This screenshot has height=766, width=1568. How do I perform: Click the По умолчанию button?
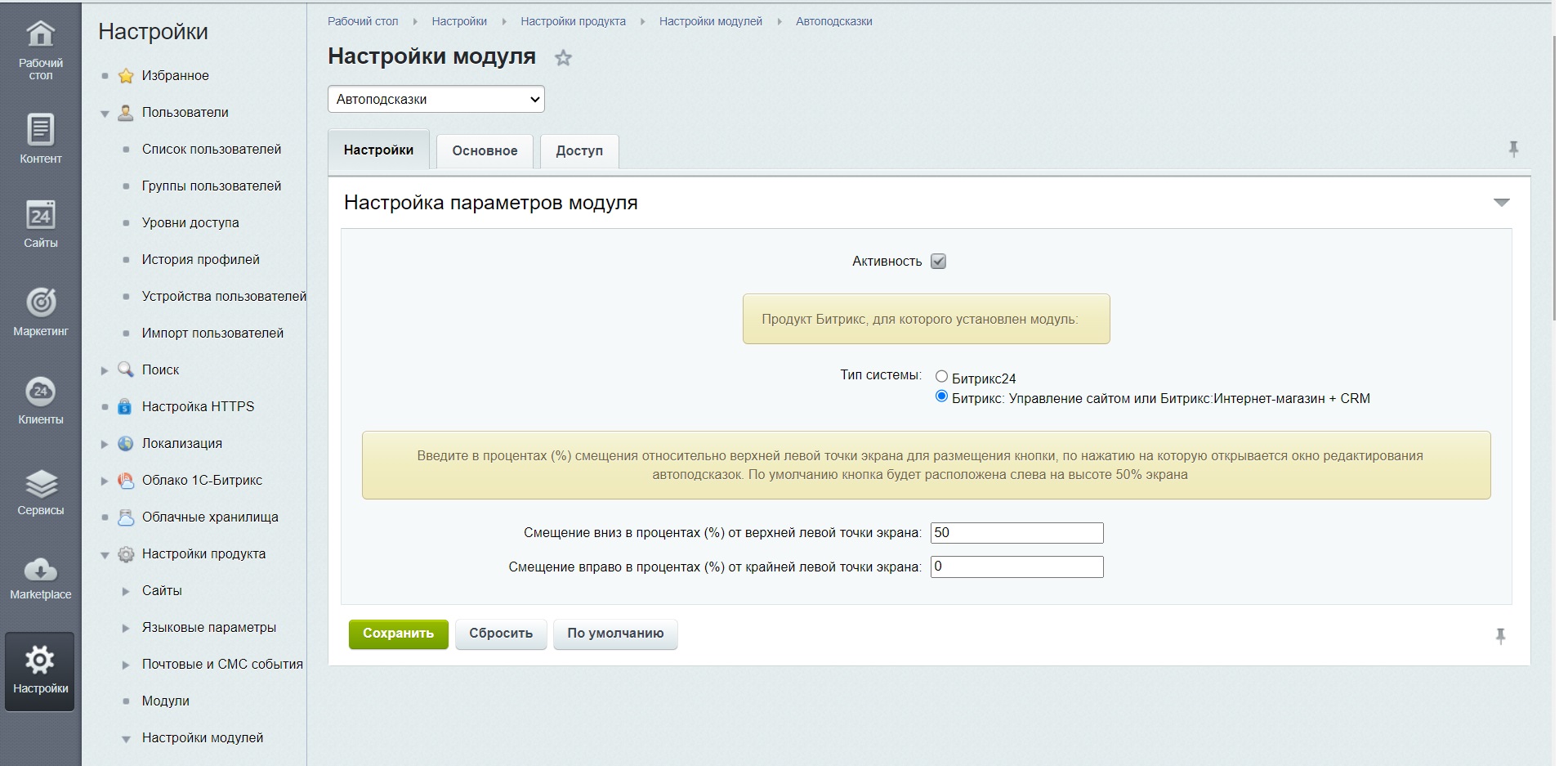pos(615,634)
